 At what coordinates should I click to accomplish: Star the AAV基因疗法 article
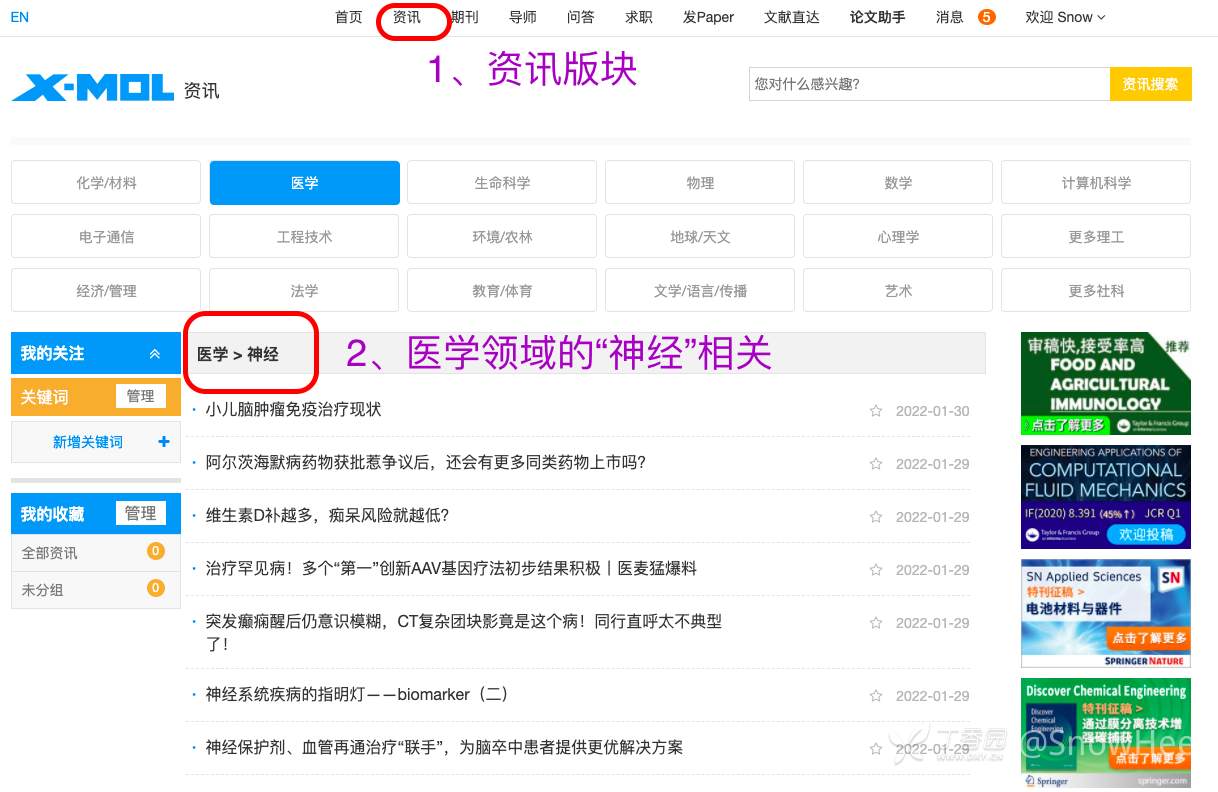pos(876,570)
